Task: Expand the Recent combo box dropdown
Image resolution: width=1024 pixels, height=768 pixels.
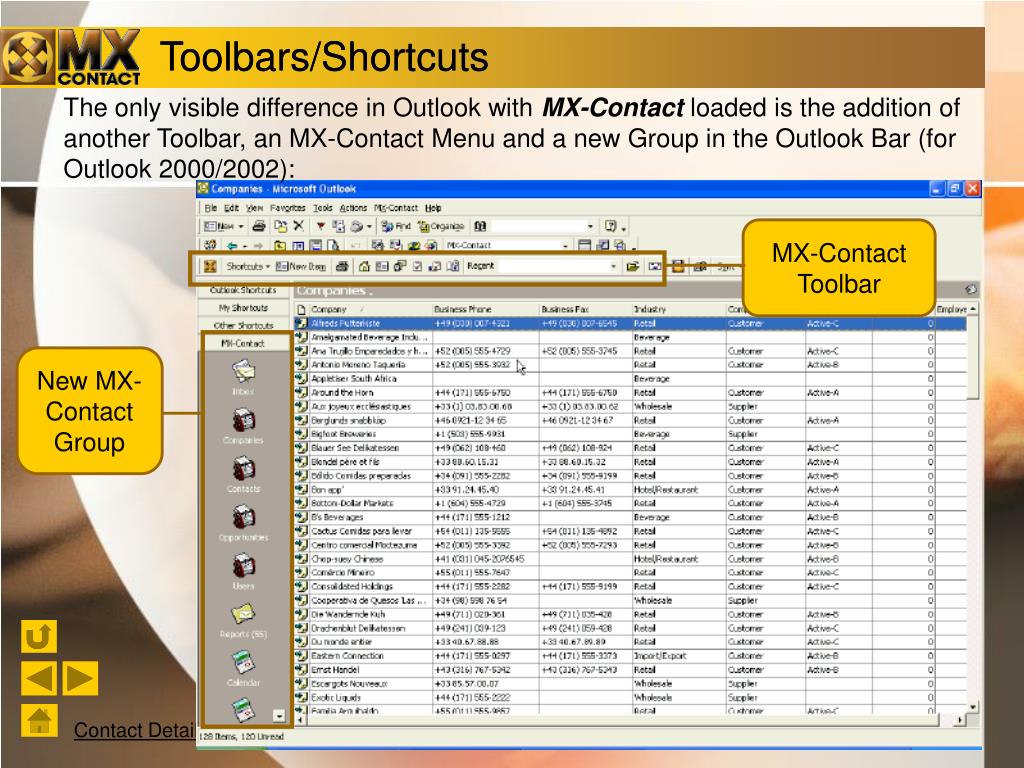Action: pos(613,266)
